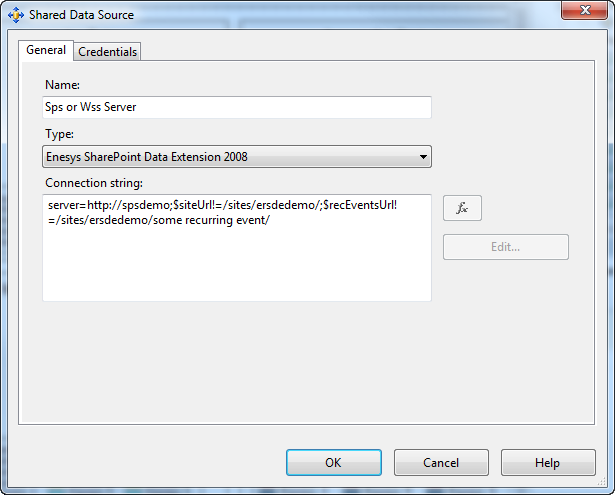Click the Shared Data Source window icon

[15, 15]
